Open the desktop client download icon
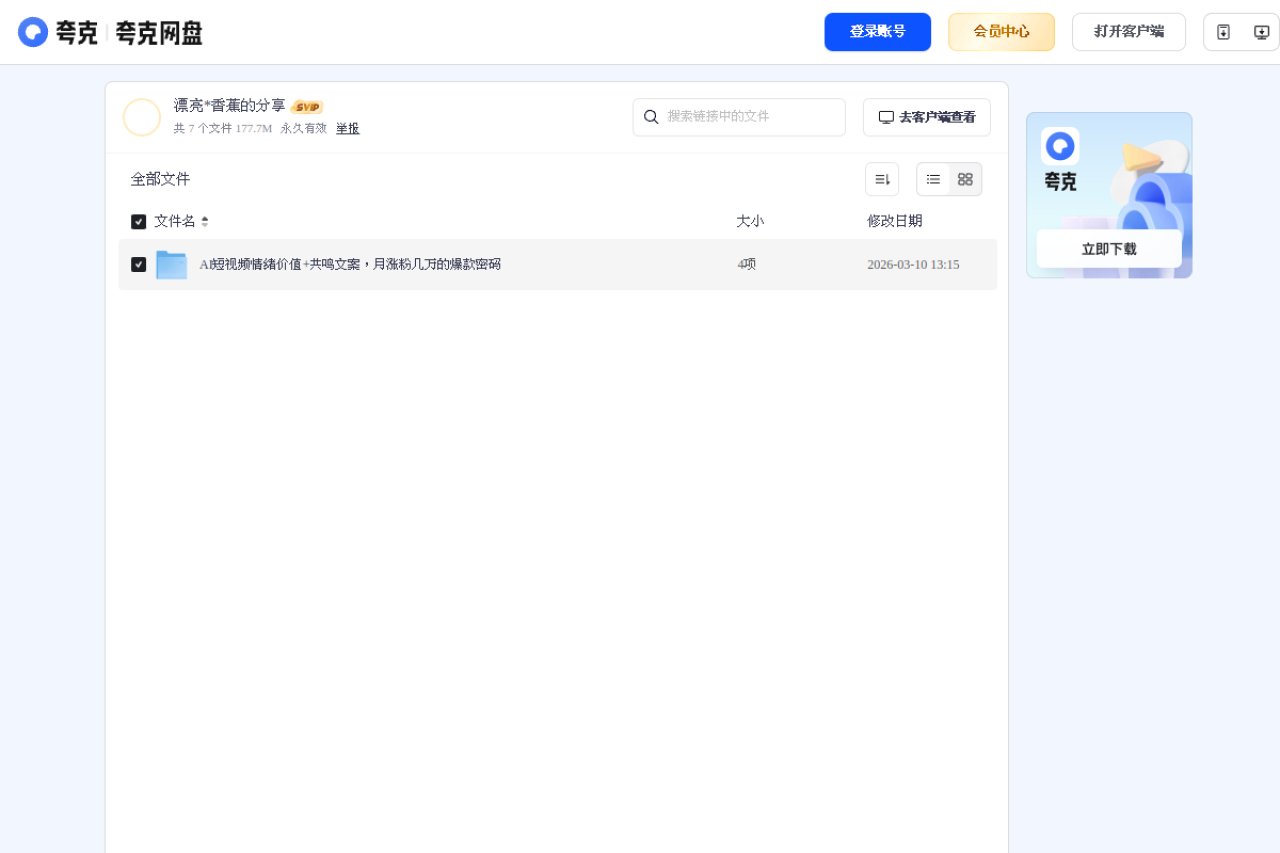This screenshot has height=853, width=1280. 1261,31
